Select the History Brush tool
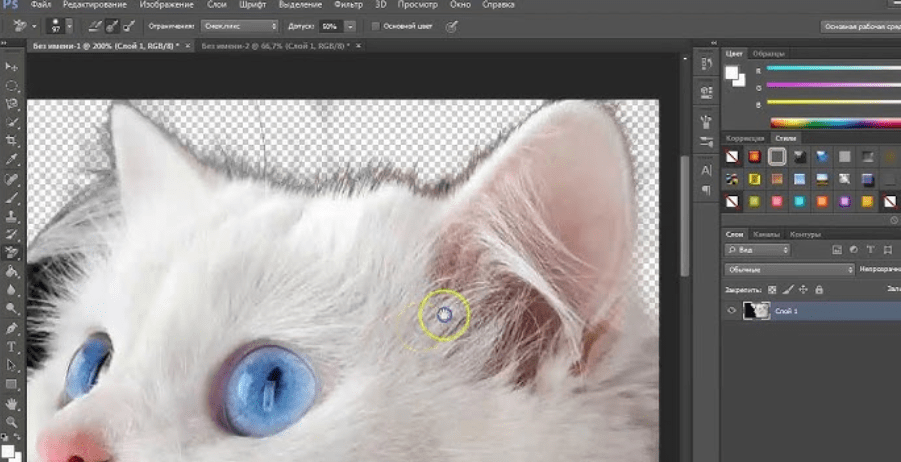This screenshot has height=462, width=901. [11, 234]
